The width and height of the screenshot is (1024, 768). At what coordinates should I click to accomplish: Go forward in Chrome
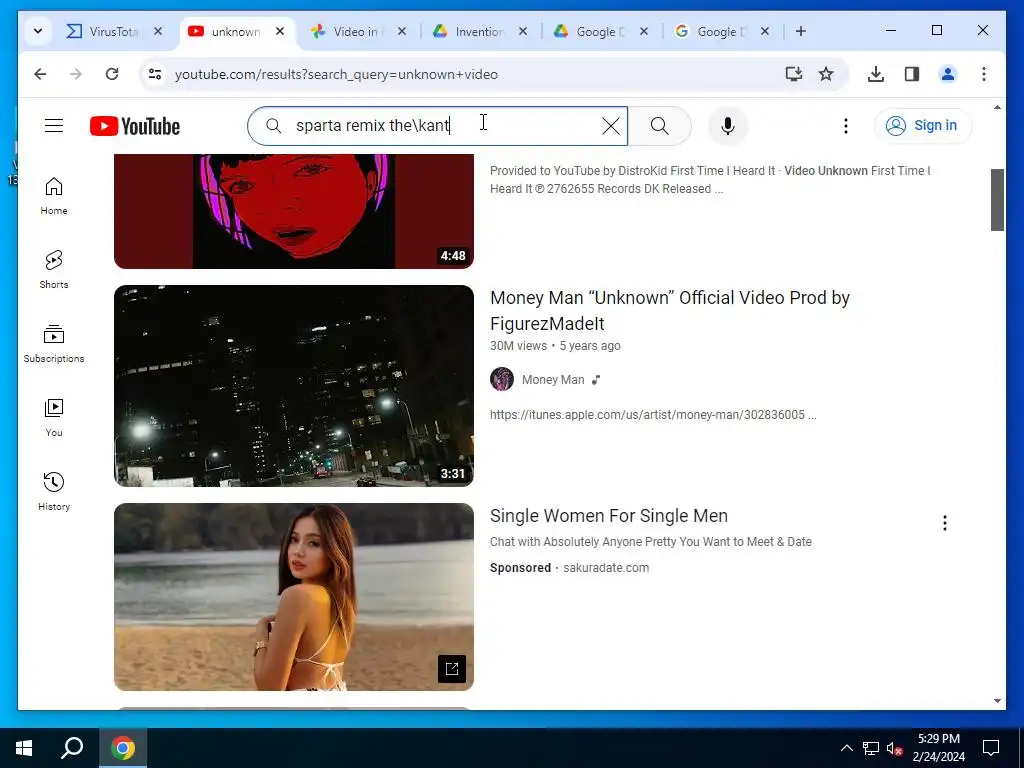click(76, 74)
